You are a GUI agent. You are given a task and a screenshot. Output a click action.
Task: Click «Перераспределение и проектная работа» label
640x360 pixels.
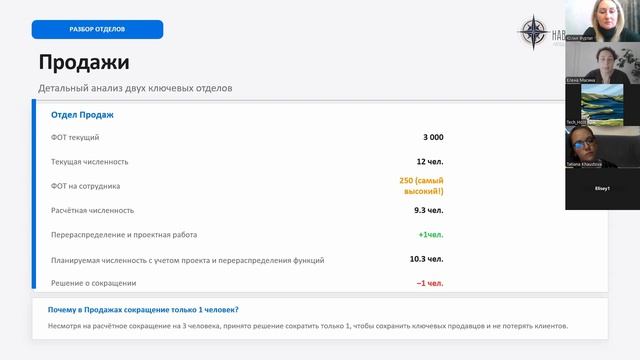pyautogui.click(x=124, y=235)
